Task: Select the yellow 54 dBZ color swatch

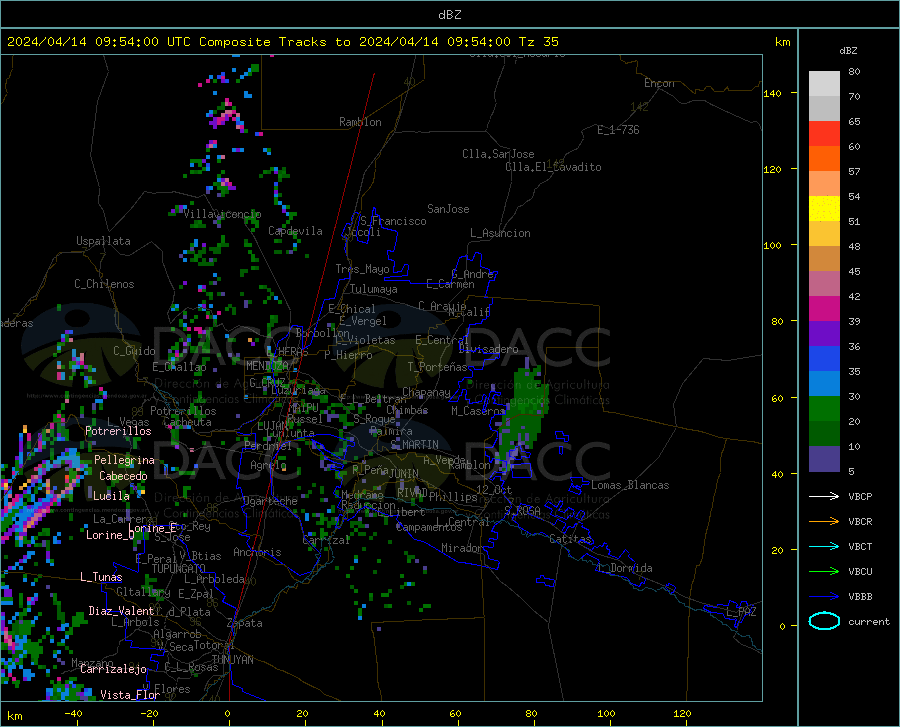Action: point(824,209)
